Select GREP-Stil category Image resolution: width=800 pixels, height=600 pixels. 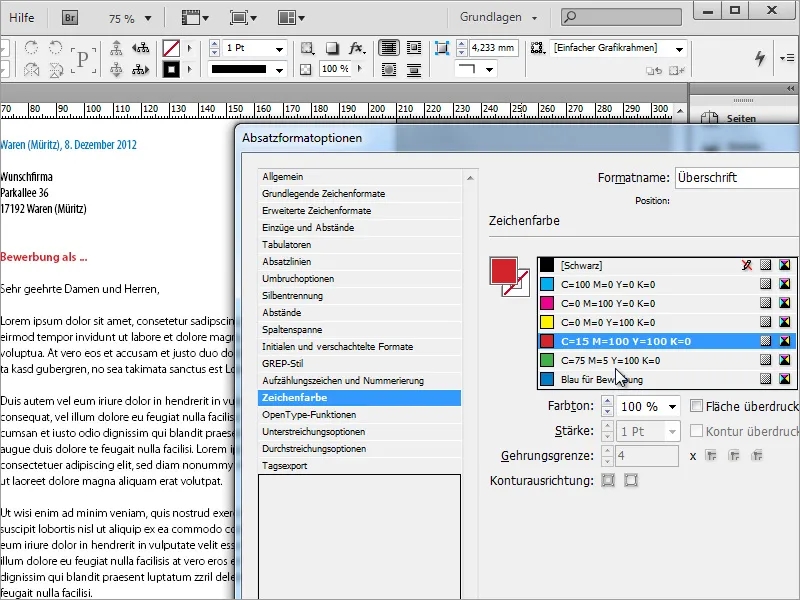click(x=360, y=363)
